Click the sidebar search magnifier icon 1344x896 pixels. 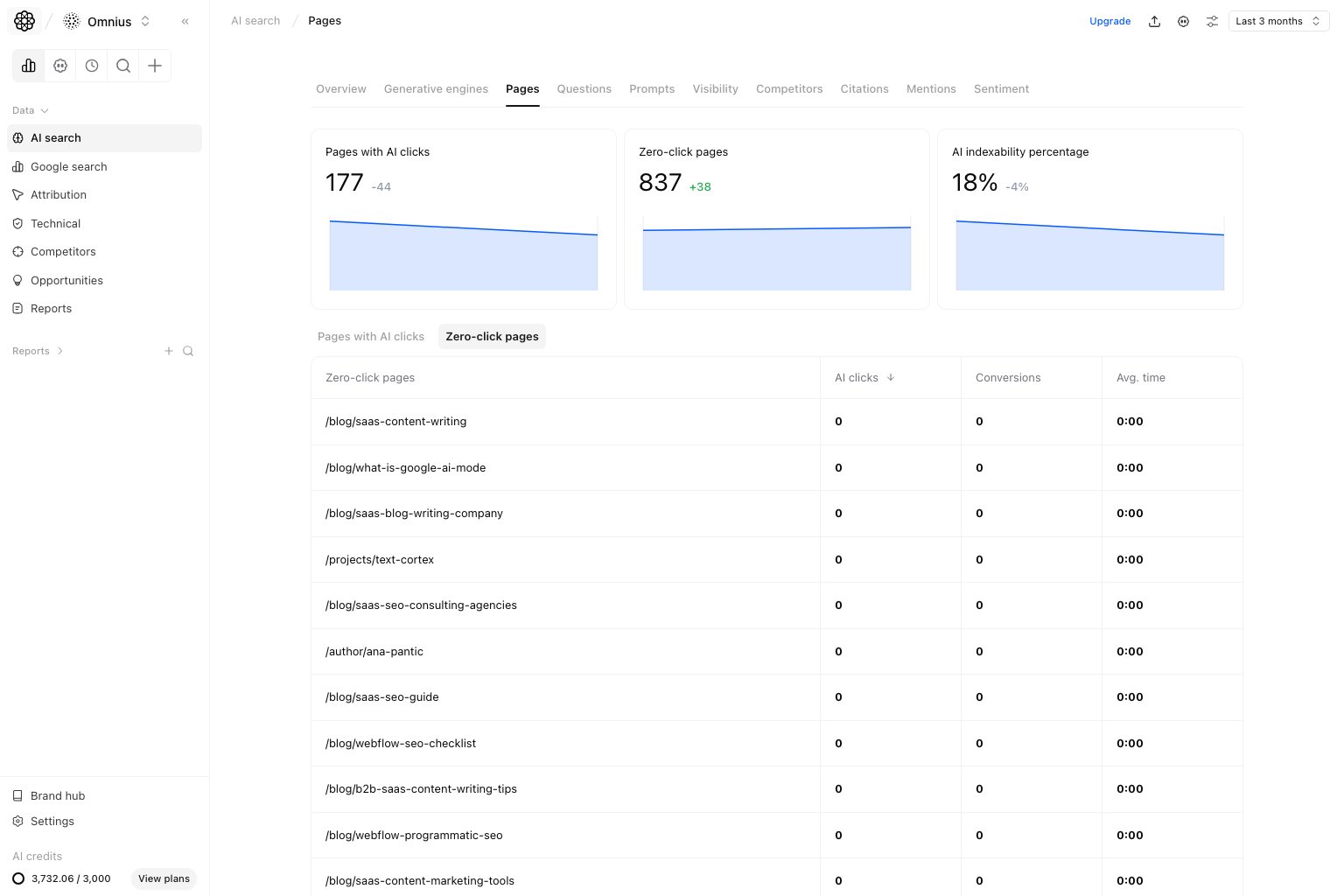point(123,66)
